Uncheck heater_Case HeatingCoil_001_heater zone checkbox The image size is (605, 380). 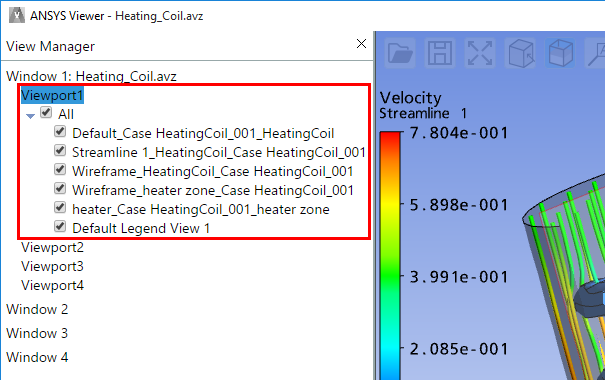[60, 208]
